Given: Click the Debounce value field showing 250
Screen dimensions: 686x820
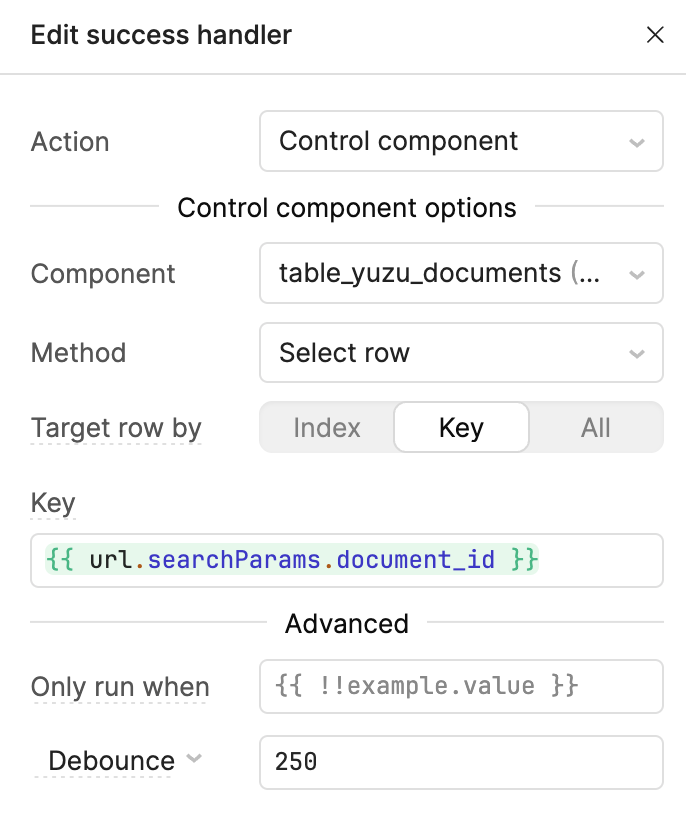Looking at the screenshot, I should coord(460,762).
